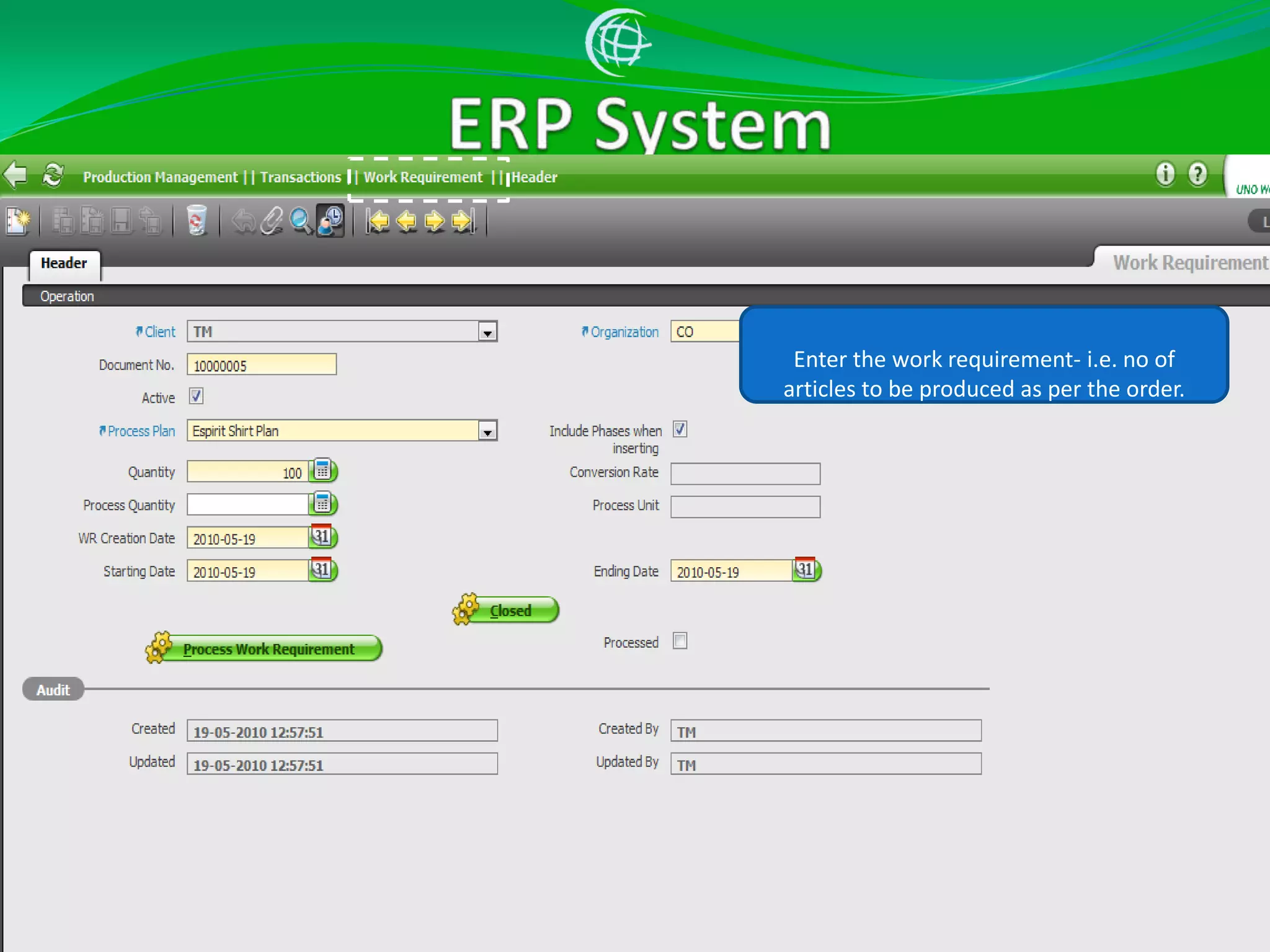Go to first record arrow icon
The height and width of the screenshot is (952, 1270).
[x=378, y=221]
